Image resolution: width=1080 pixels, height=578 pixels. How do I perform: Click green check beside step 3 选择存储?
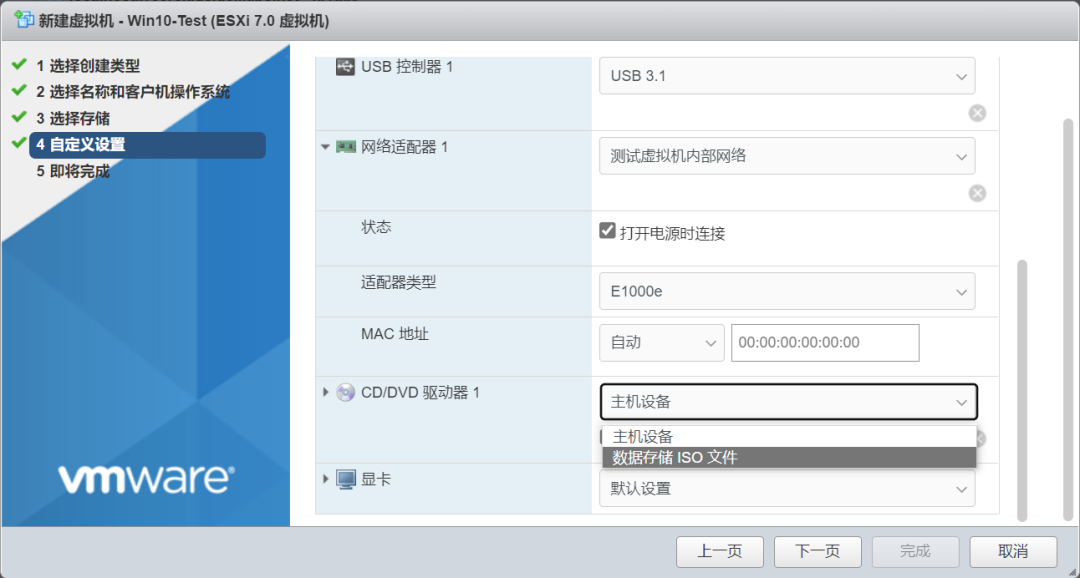(19, 117)
